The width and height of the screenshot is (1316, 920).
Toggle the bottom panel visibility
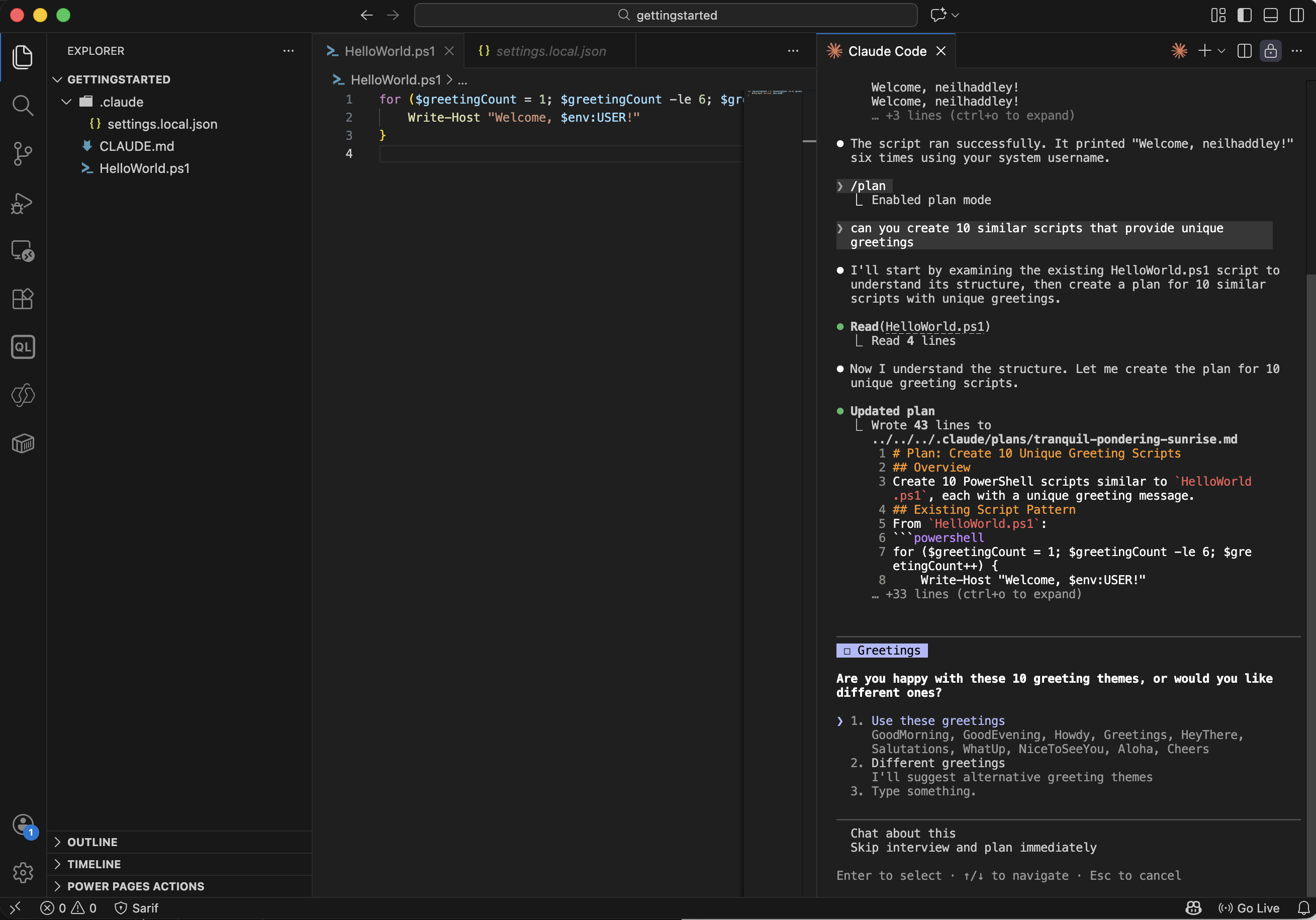tap(1270, 16)
